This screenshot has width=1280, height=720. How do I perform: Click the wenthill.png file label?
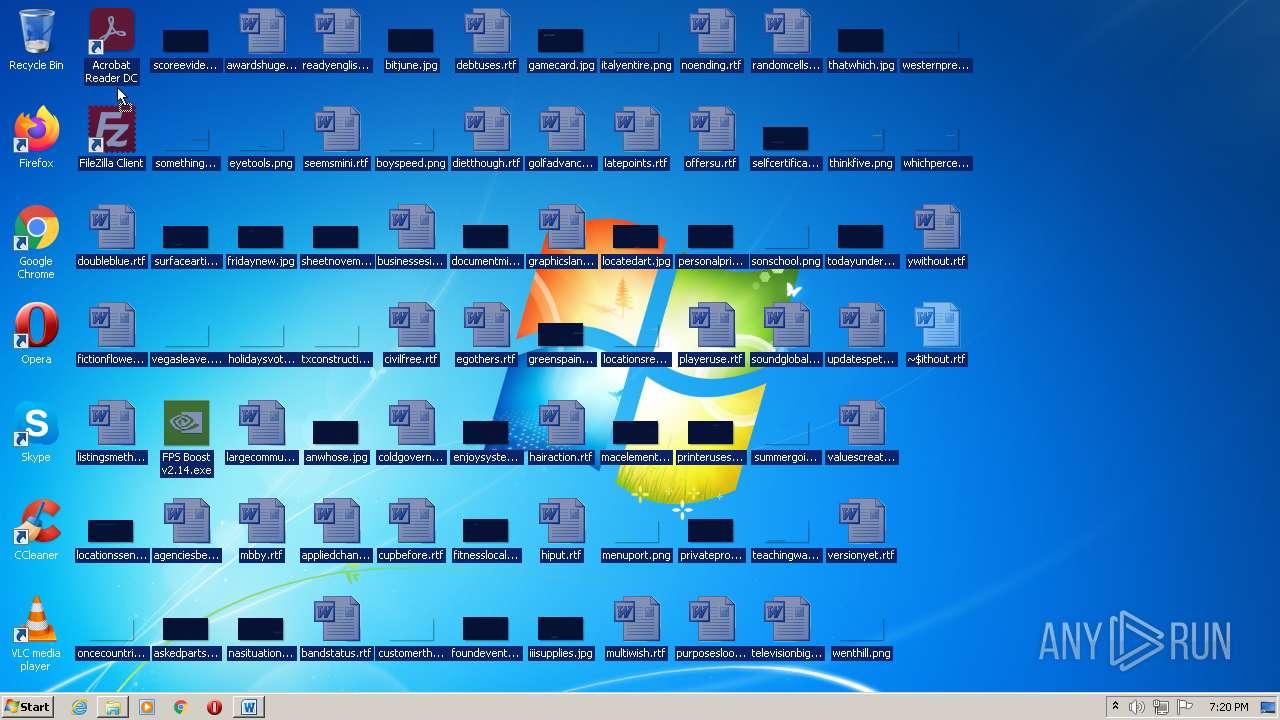tap(861, 653)
